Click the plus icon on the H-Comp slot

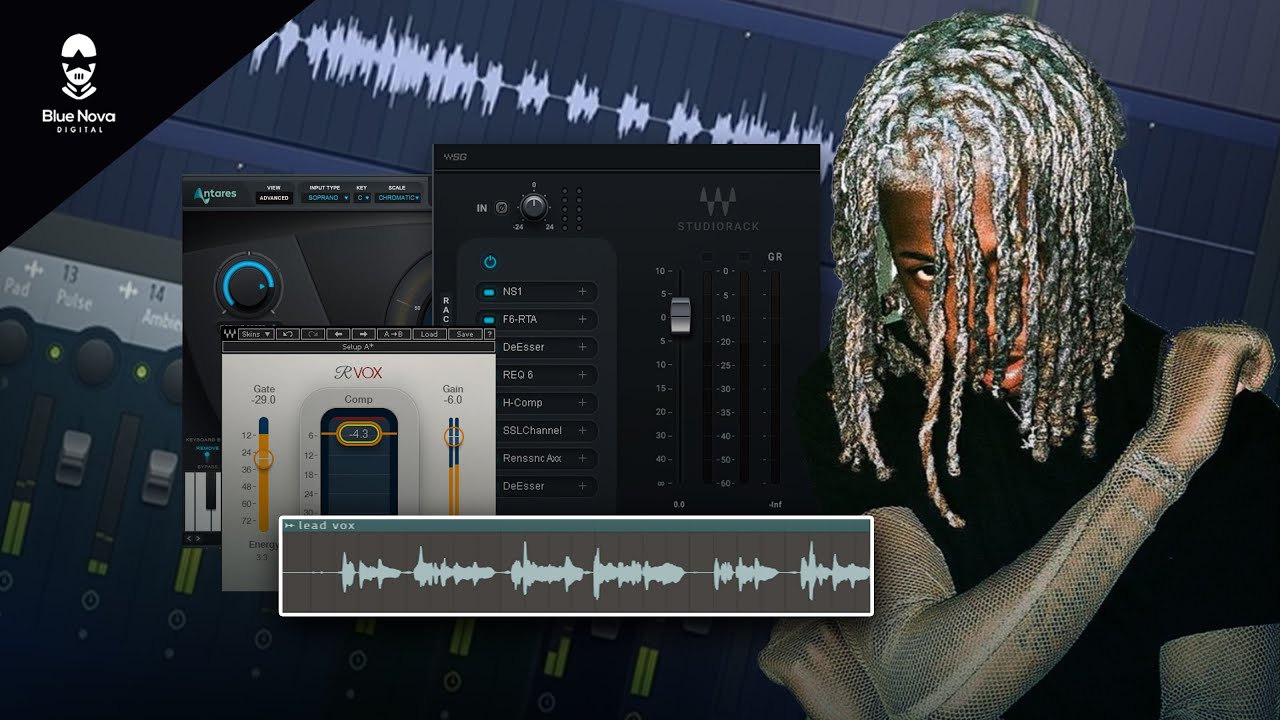tap(582, 403)
